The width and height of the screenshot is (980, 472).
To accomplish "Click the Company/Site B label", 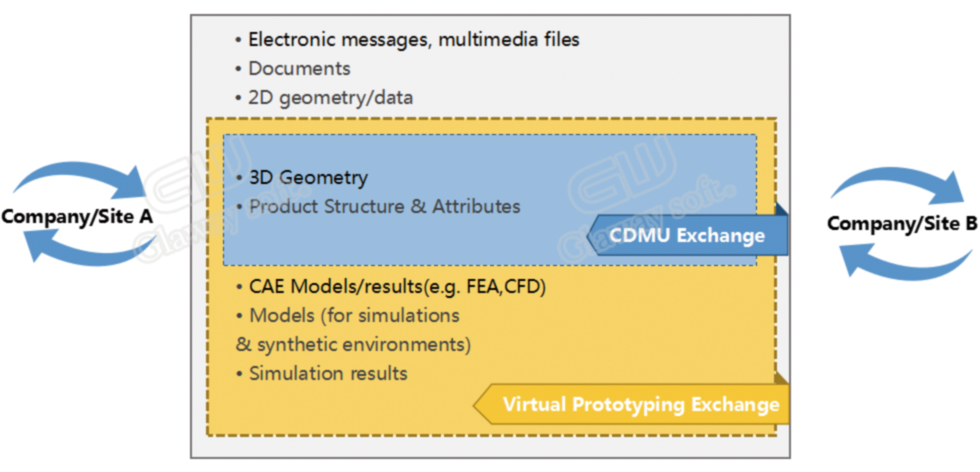I will pos(902,223).
